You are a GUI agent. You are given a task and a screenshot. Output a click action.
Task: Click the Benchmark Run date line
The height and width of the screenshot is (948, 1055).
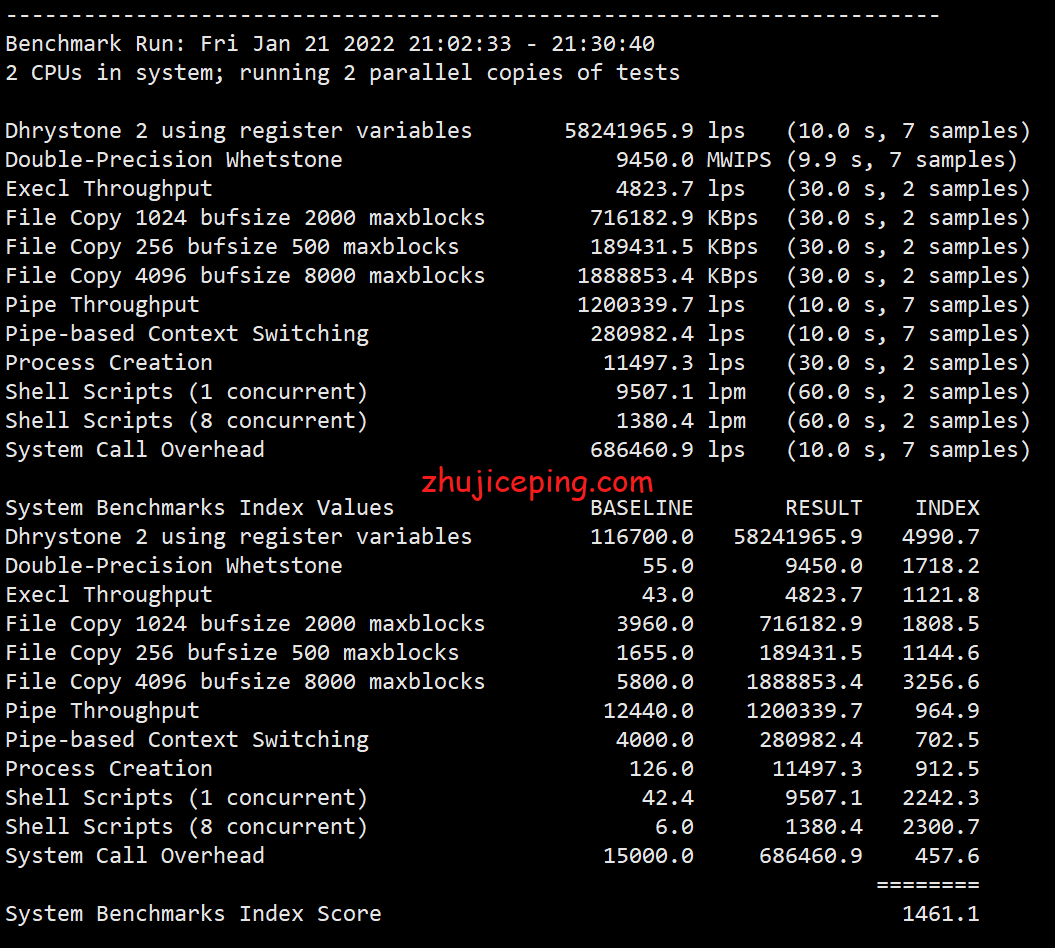point(330,44)
